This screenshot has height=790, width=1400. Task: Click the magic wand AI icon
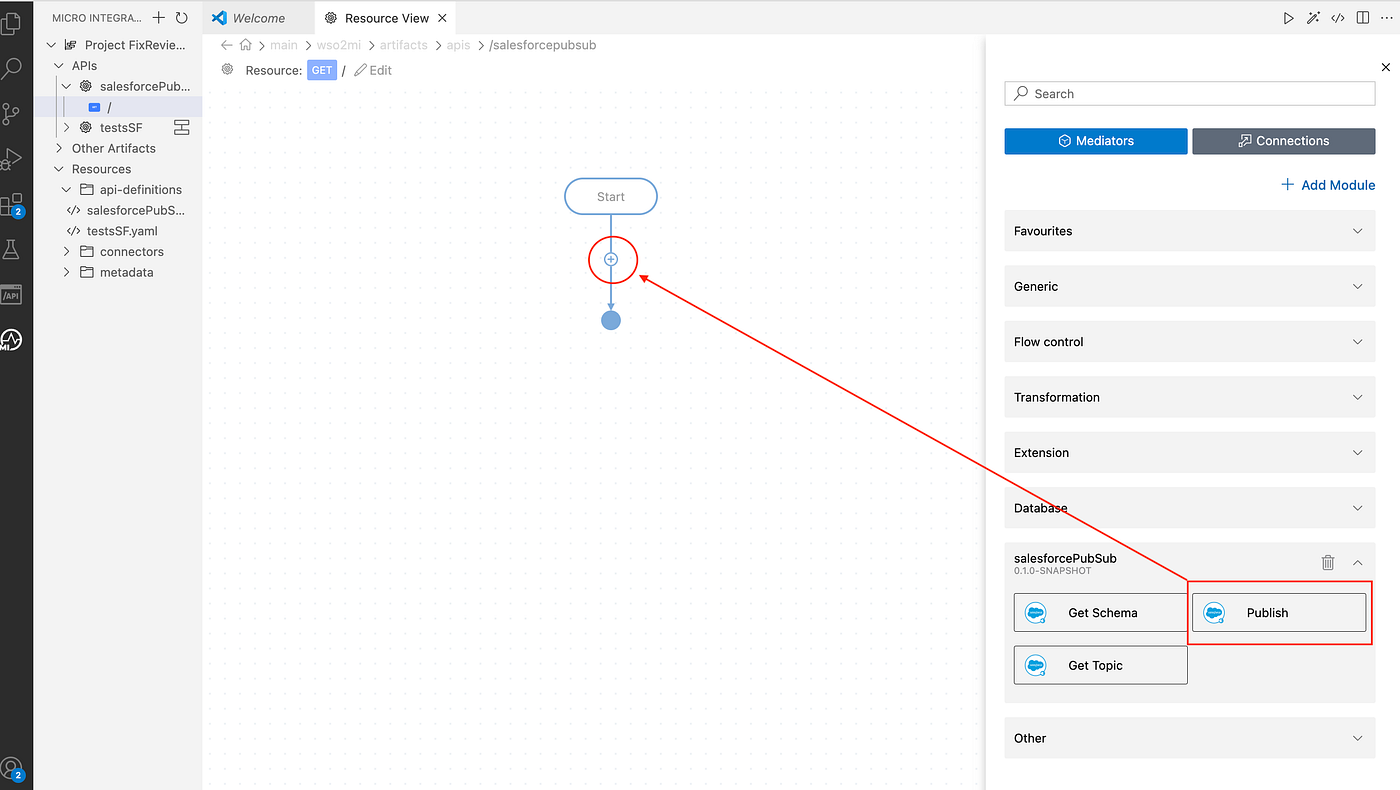point(1313,18)
